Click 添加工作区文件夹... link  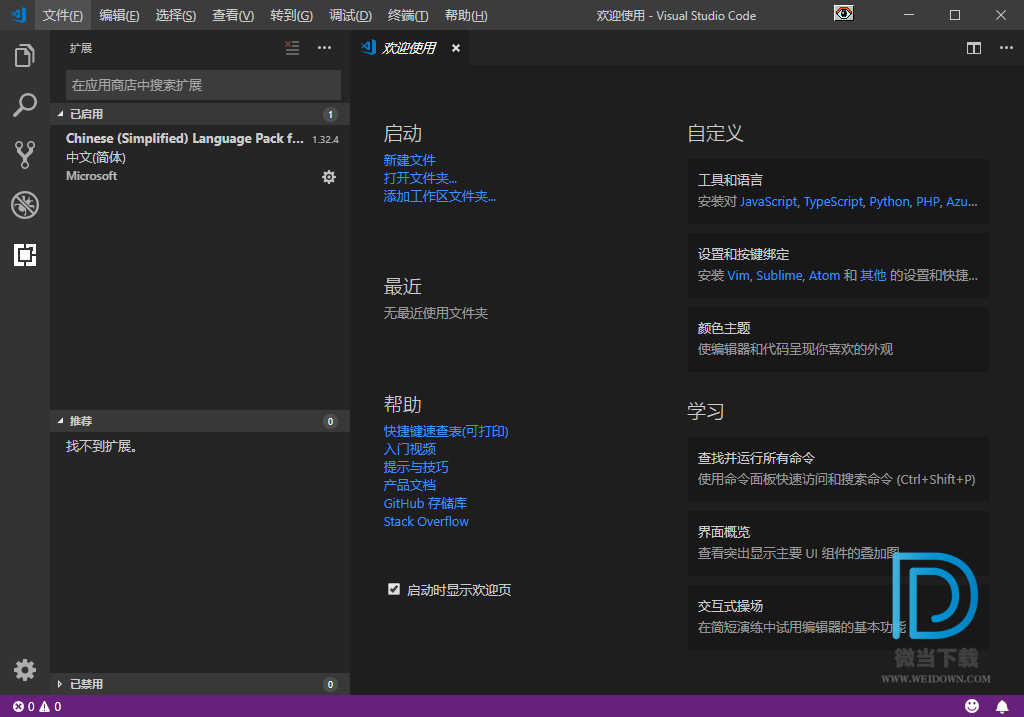coord(440,196)
